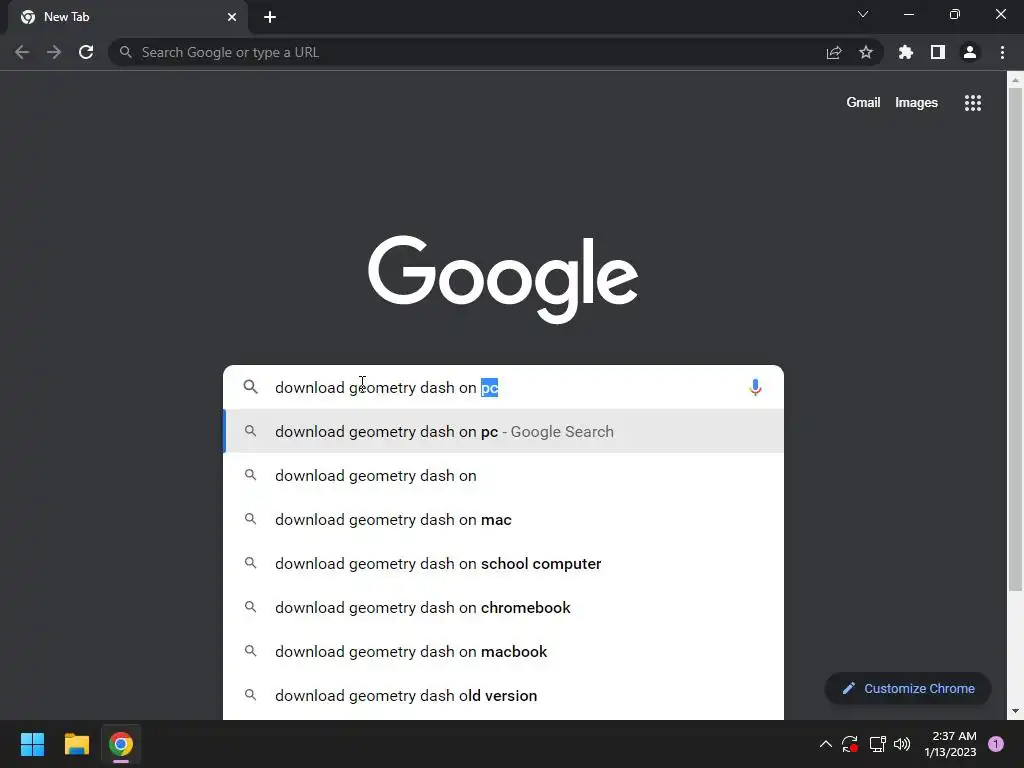Open the tab search chevron
This screenshot has height=768, width=1024.
863,14
